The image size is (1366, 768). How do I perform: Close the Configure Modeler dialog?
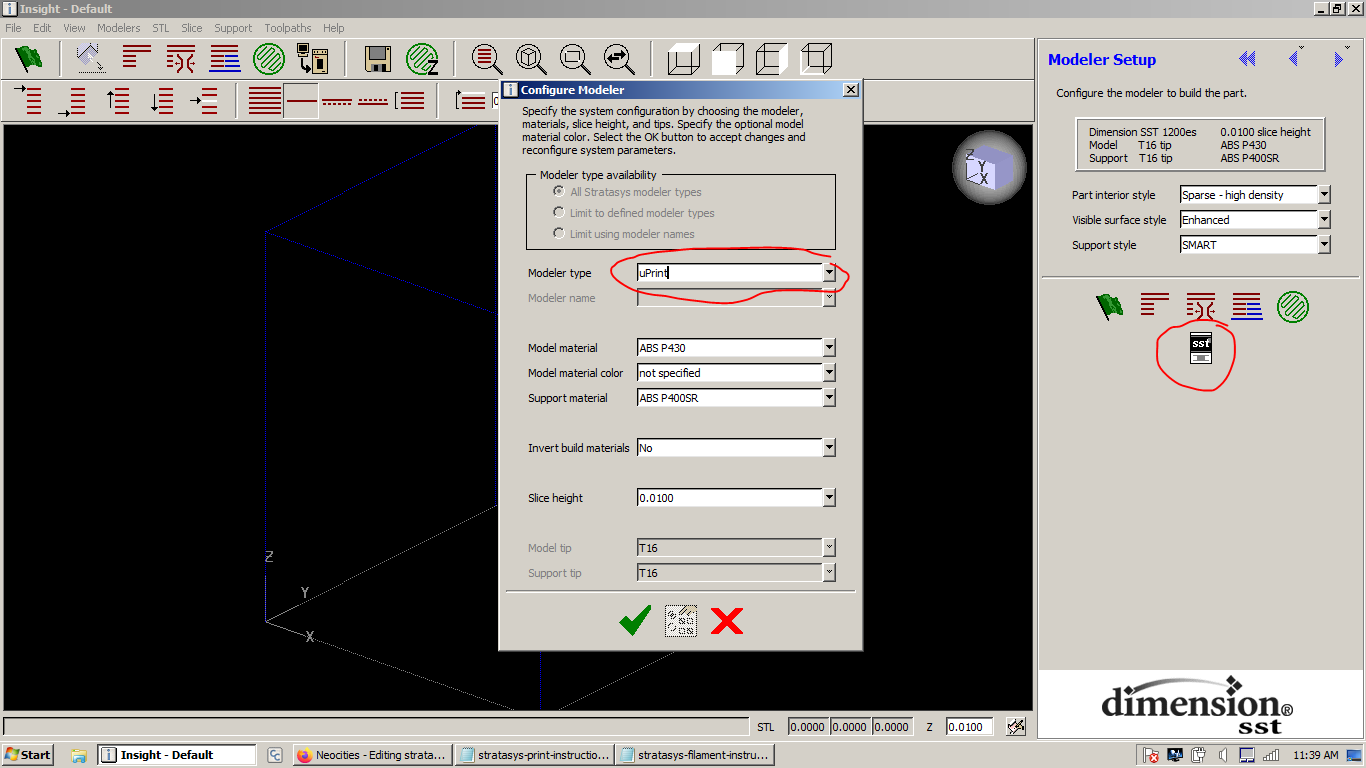pyautogui.click(x=850, y=89)
